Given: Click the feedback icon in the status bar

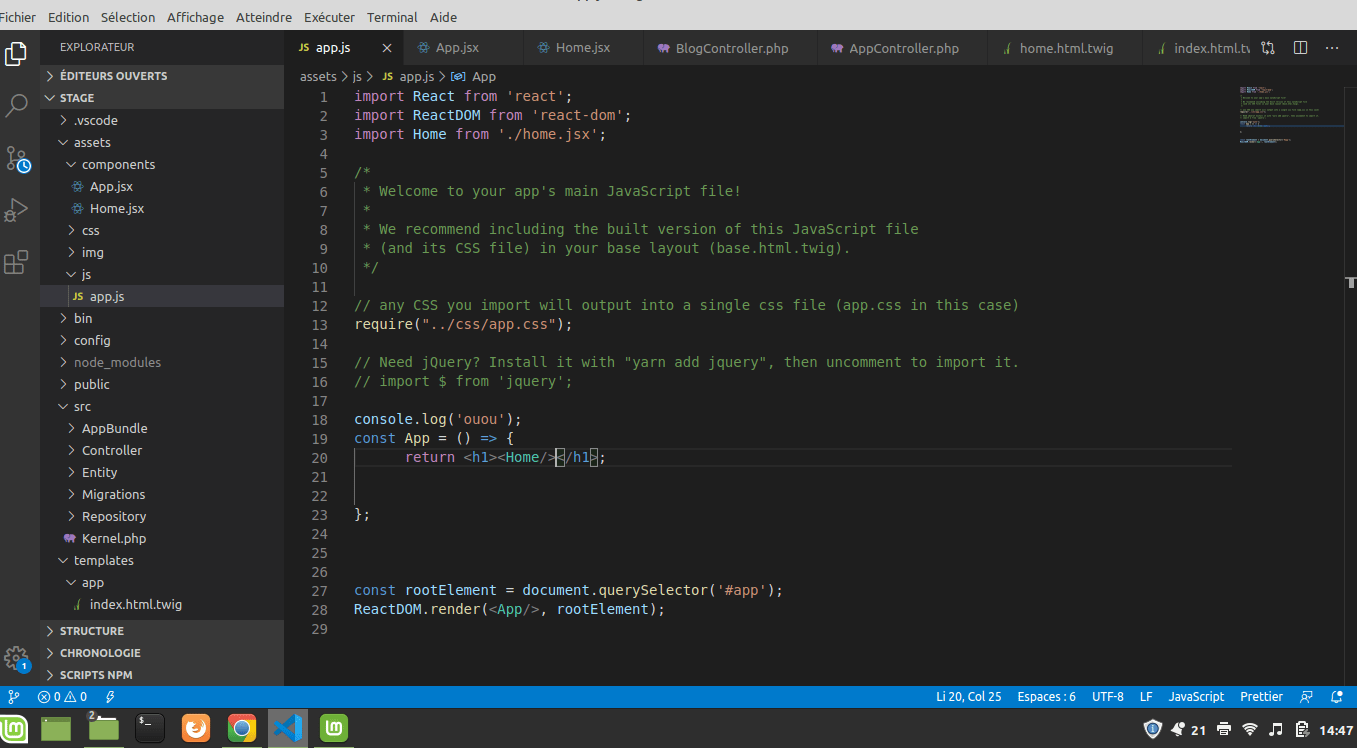Looking at the screenshot, I should pyautogui.click(x=1306, y=697).
